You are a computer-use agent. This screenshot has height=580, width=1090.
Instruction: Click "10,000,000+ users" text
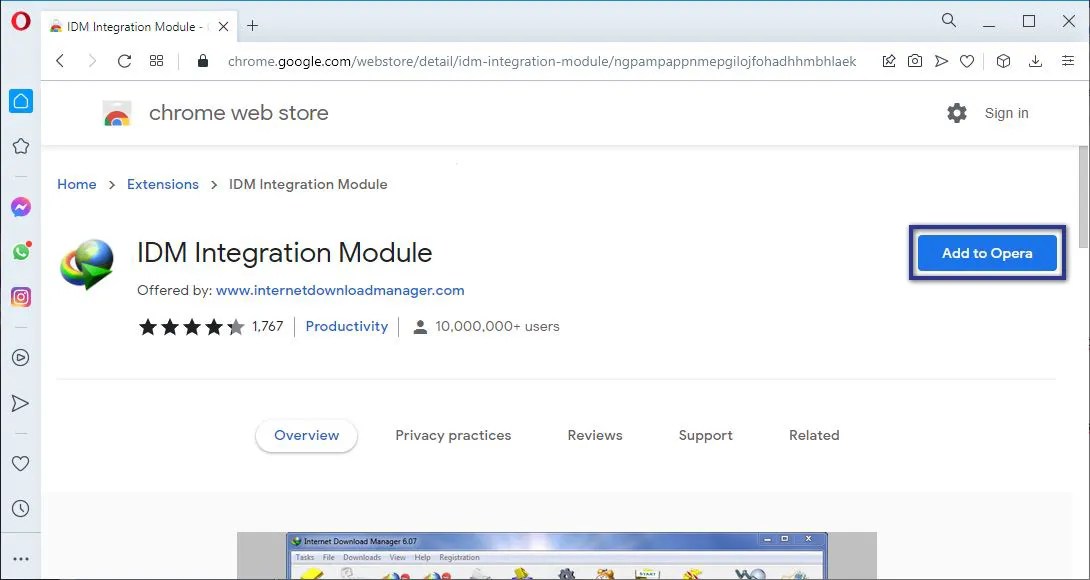pyautogui.click(x=497, y=326)
